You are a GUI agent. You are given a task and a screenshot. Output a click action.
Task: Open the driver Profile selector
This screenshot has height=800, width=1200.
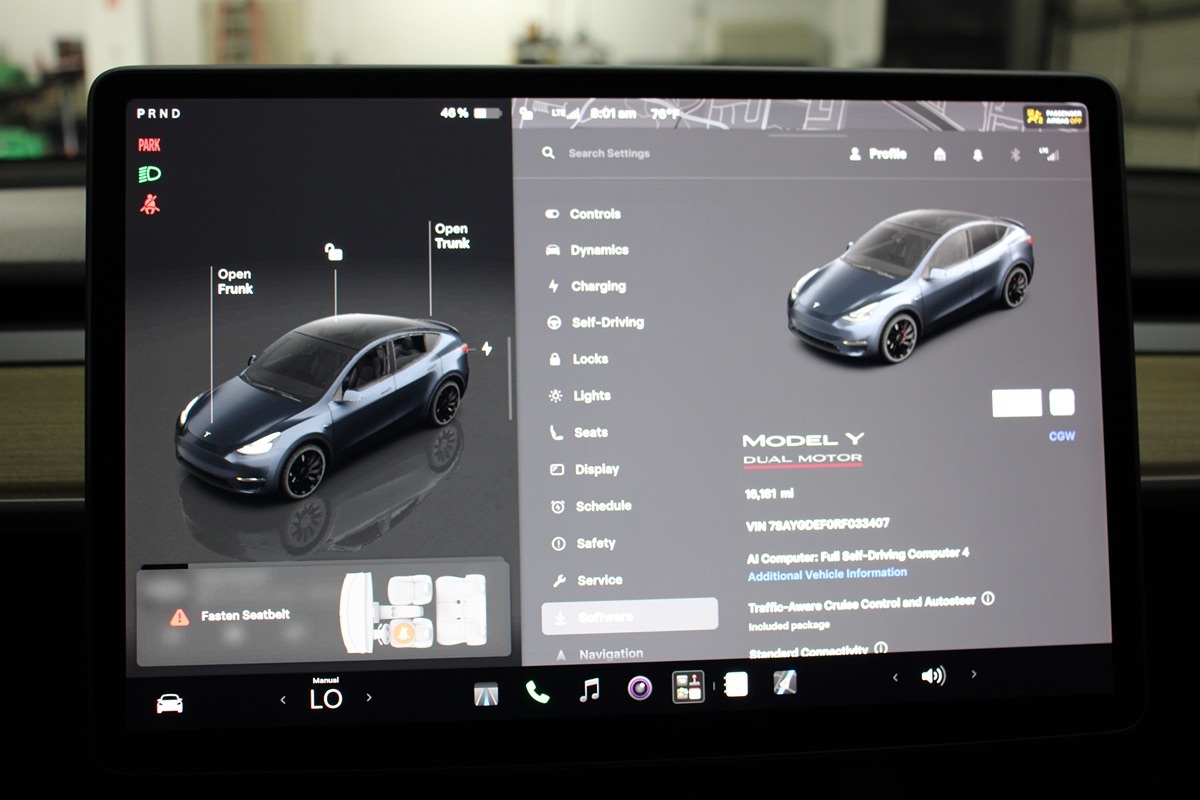[878, 154]
